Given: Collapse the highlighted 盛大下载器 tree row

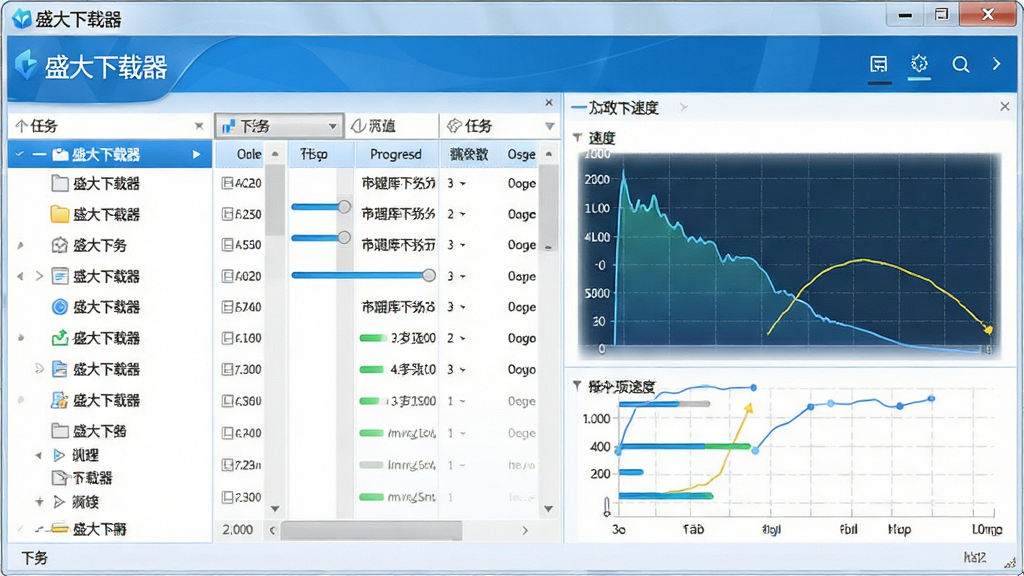Looking at the screenshot, I should click(x=20, y=154).
